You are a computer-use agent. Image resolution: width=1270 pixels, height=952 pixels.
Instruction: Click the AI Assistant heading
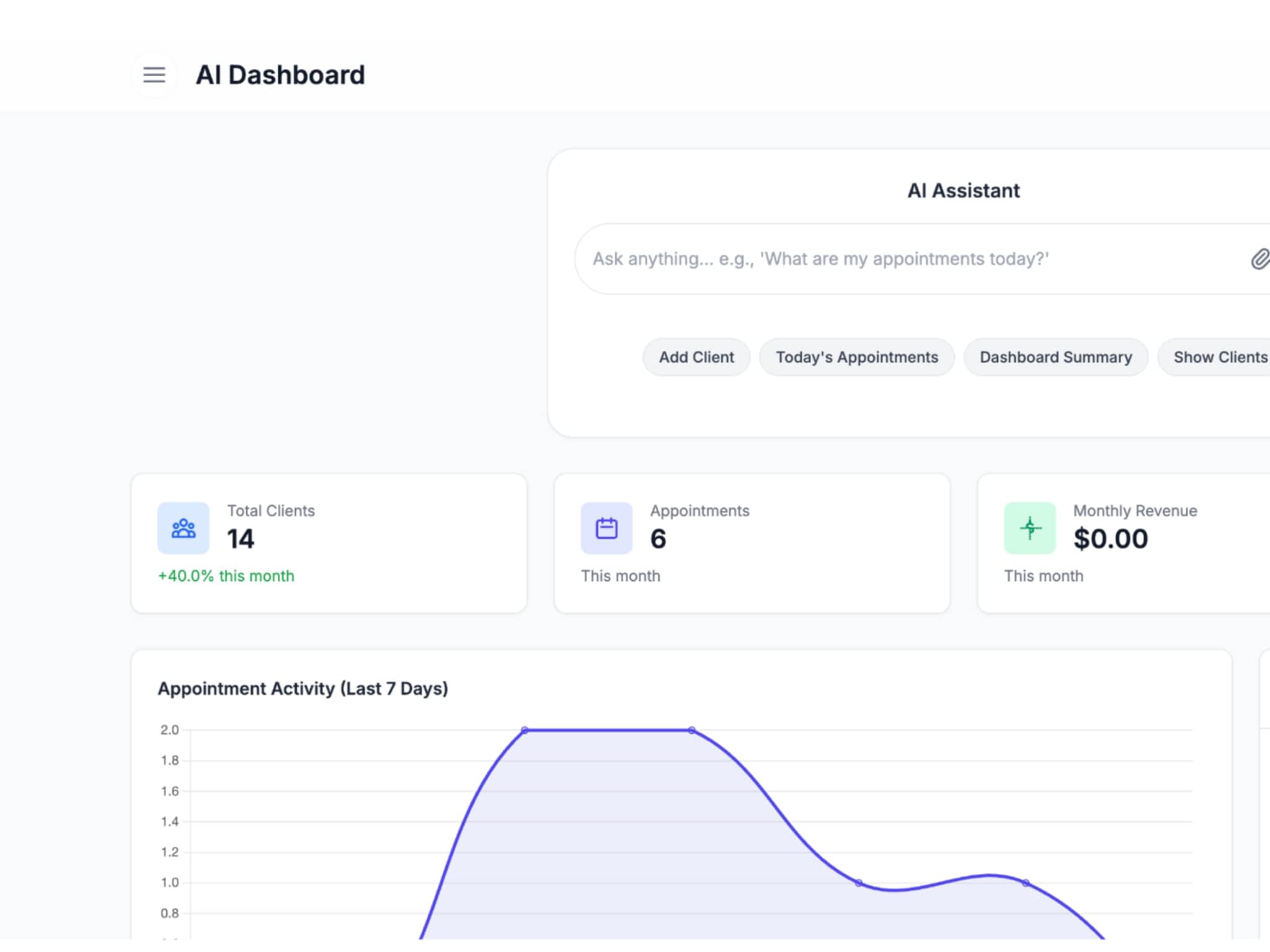[x=963, y=191]
